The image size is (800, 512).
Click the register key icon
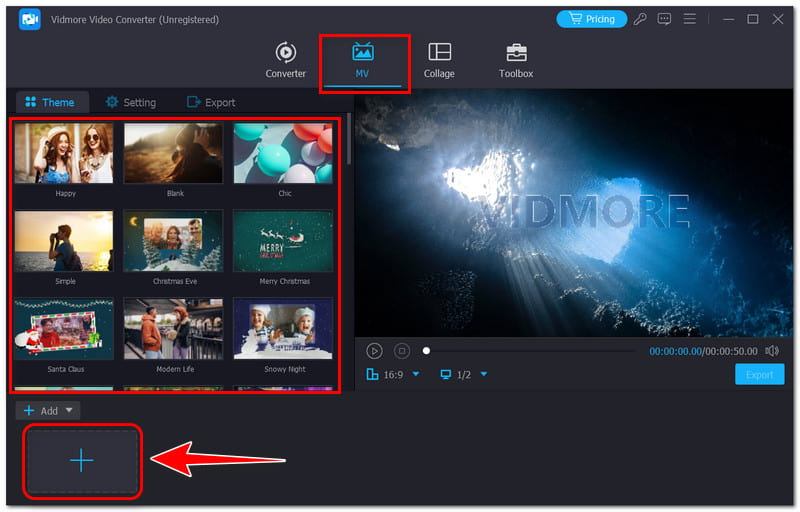pos(640,19)
